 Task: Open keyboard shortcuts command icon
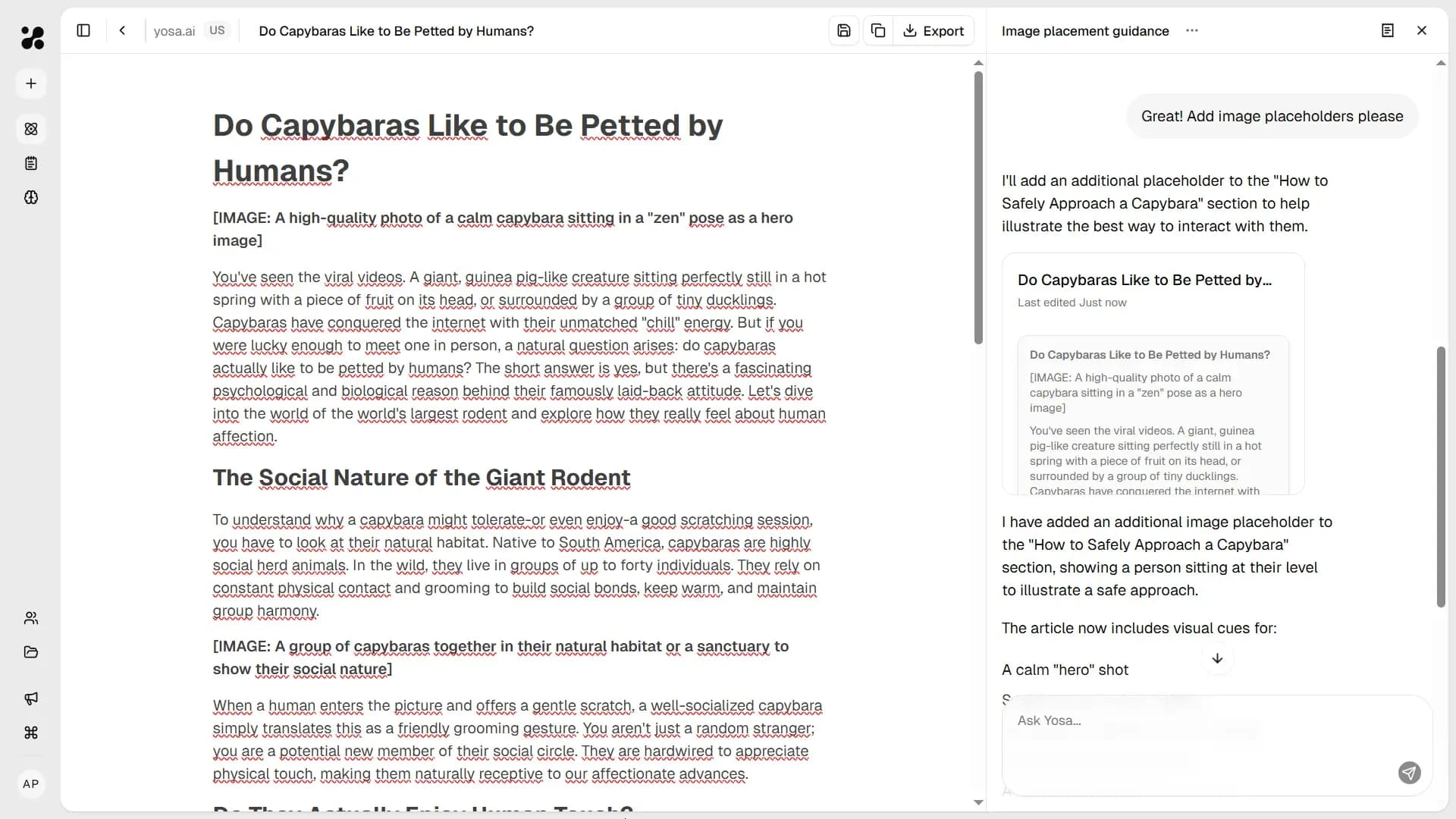point(31,733)
